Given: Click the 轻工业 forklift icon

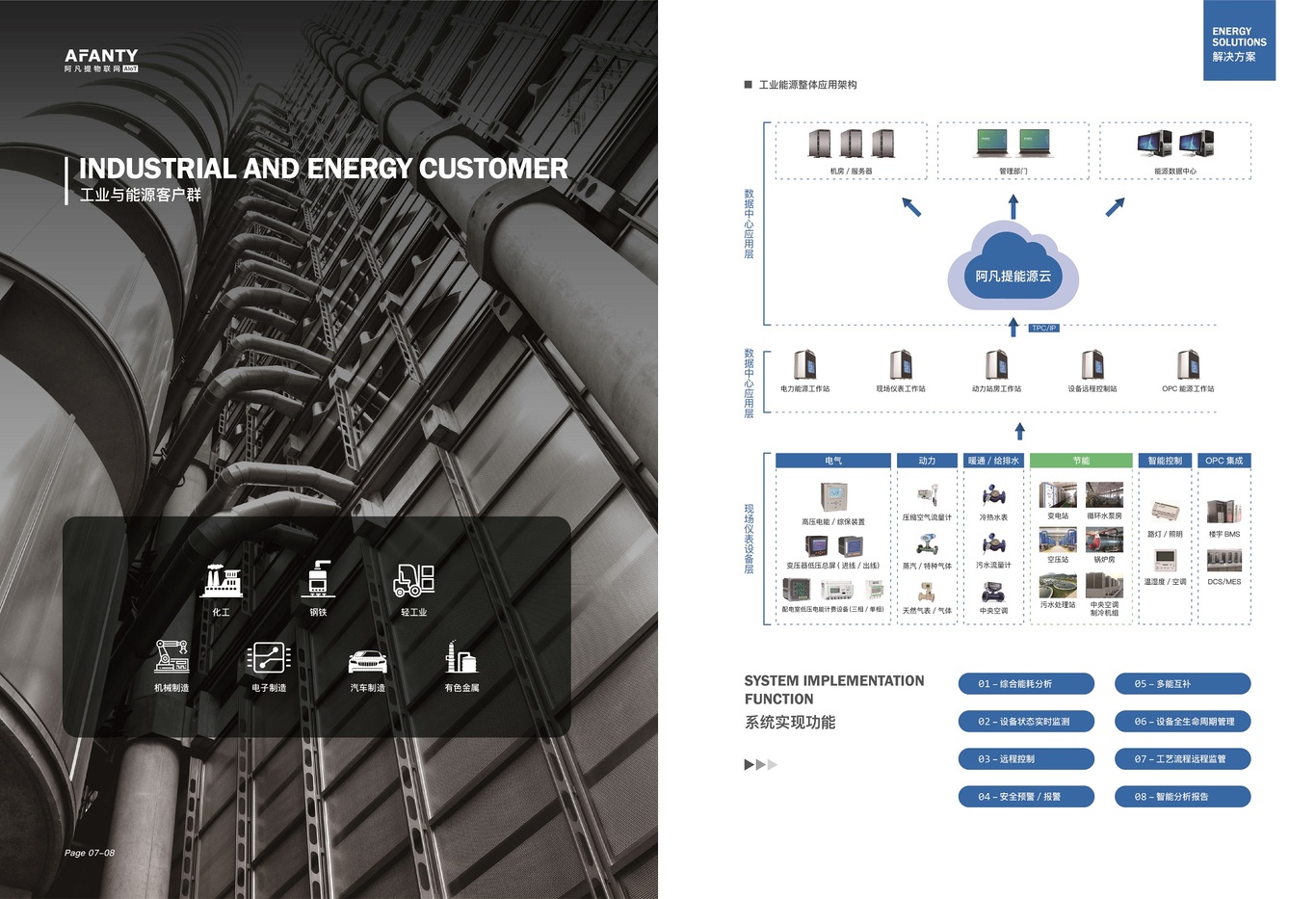Looking at the screenshot, I should pyautogui.click(x=414, y=580).
